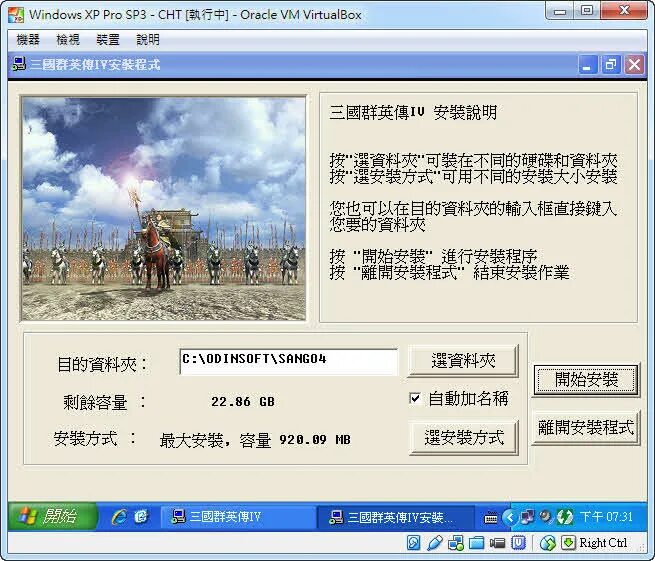Click the keyboard language bar icon
Image resolution: width=655 pixels, height=561 pixels.
[x=490, y=518]
